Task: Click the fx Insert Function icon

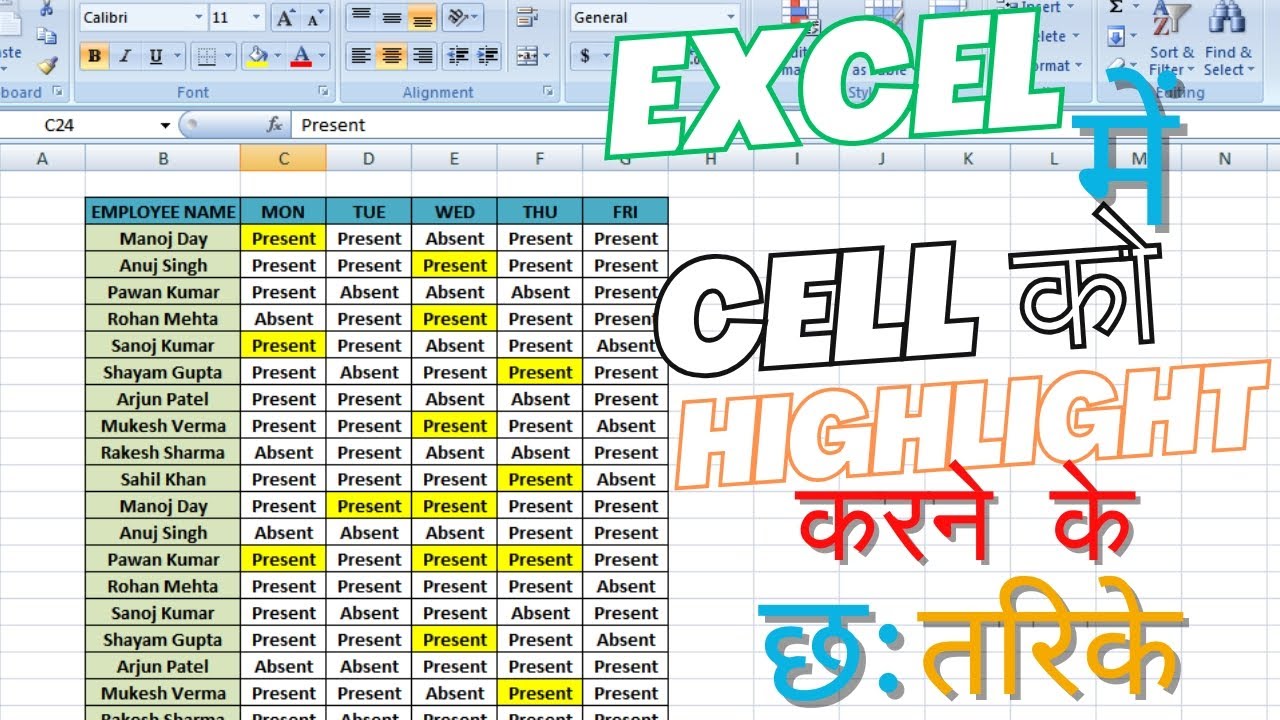Action: tap(274, 125)
